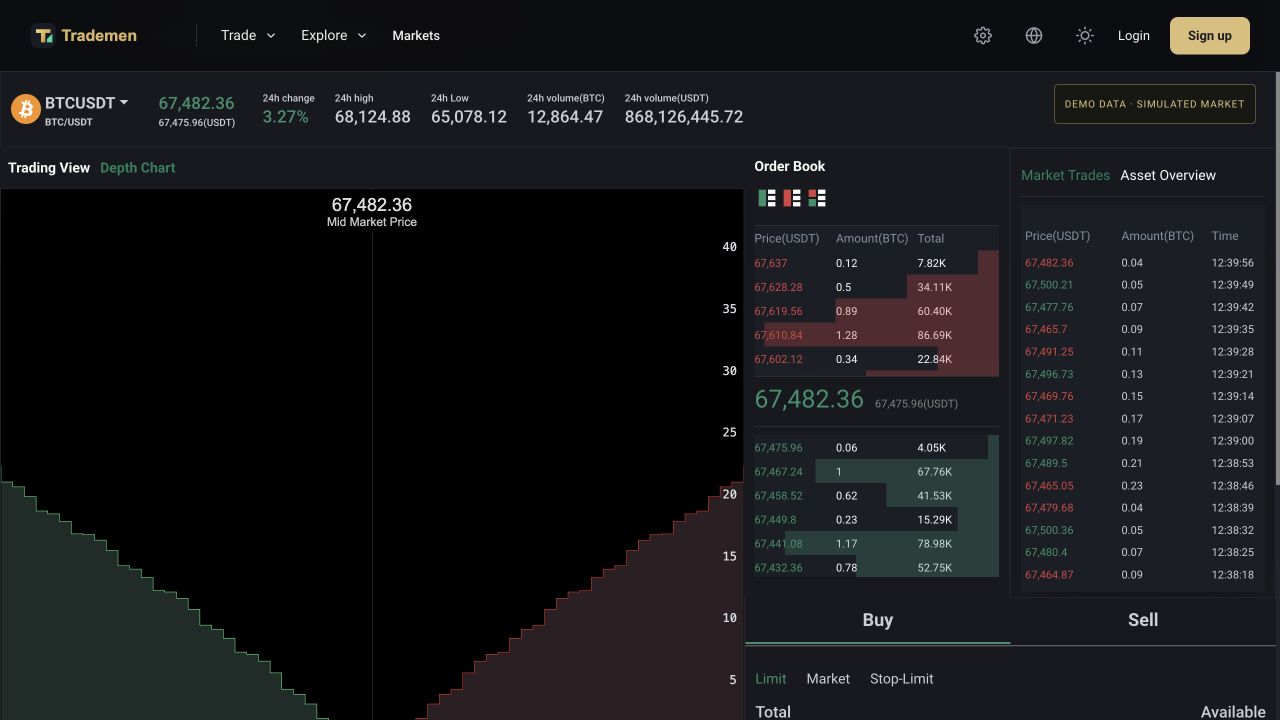Image resolution: width=1280 pixels, height=720 pixels.
Task: Open the Market Trades tab
Action: 1065,175
